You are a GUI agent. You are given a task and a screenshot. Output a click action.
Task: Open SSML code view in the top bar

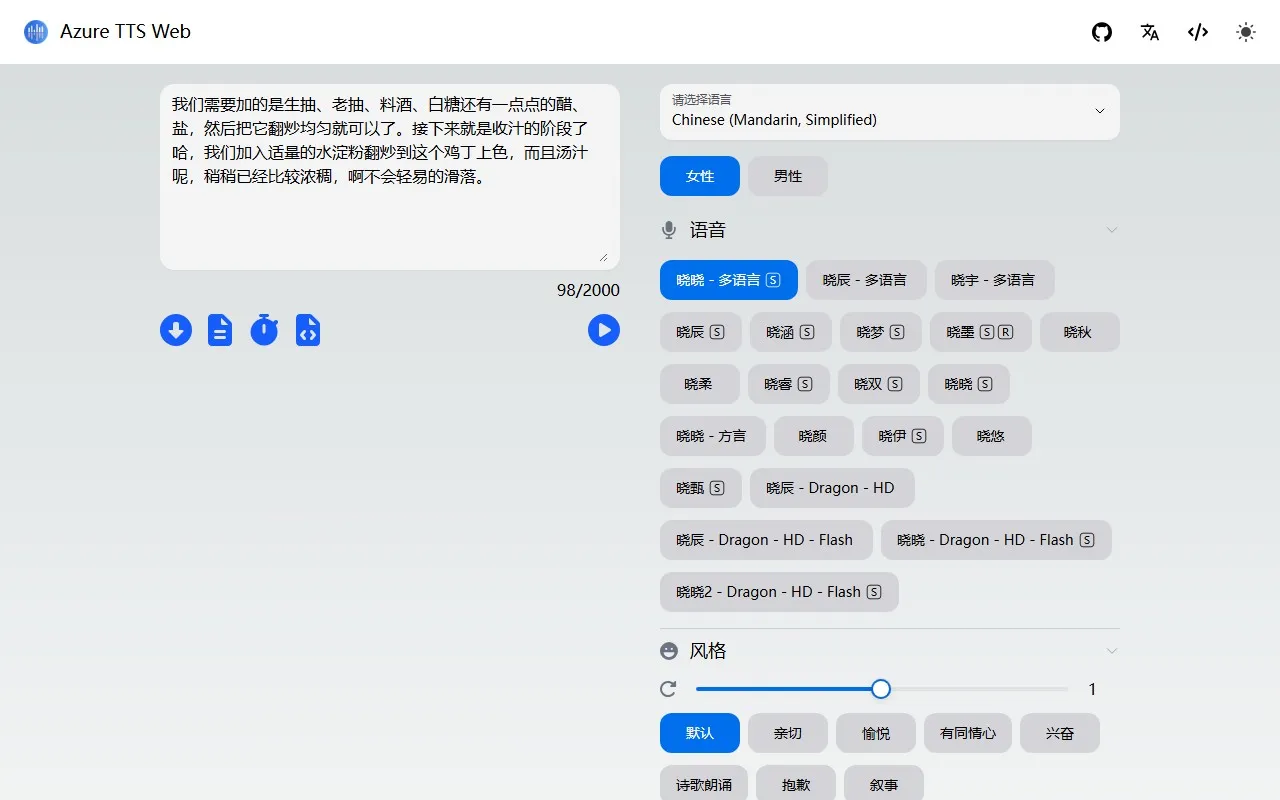click(1197, 32)
